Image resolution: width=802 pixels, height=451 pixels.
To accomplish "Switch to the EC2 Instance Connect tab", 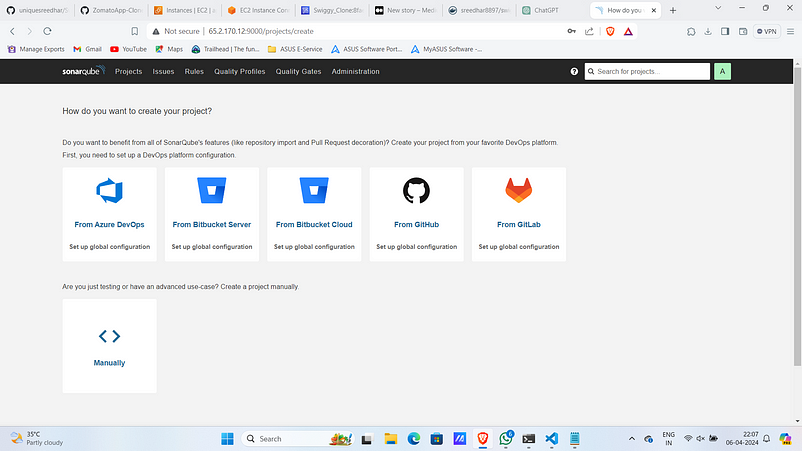I will [259, 10].
